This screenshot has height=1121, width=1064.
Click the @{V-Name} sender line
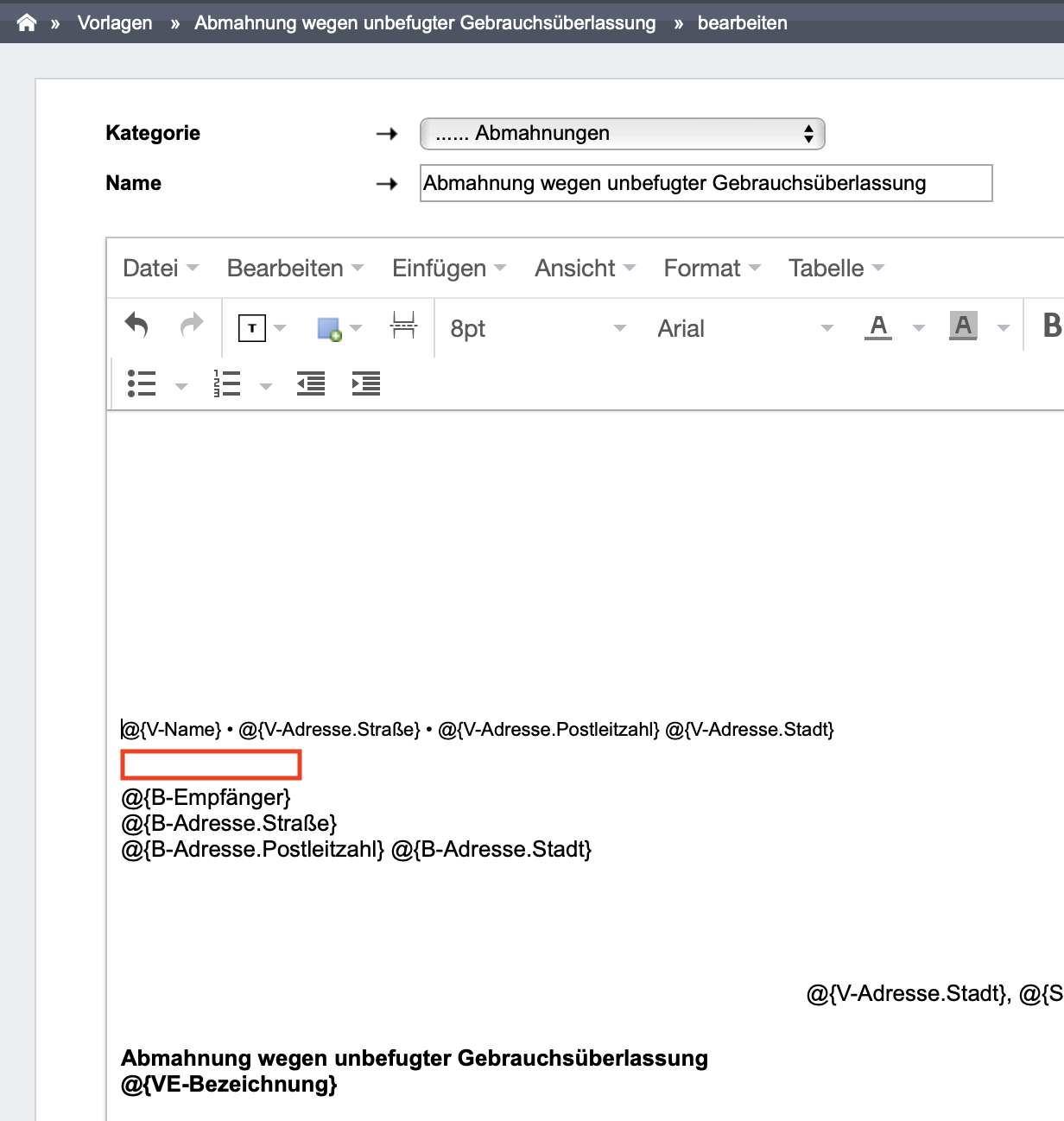click(x=478, y=730)
